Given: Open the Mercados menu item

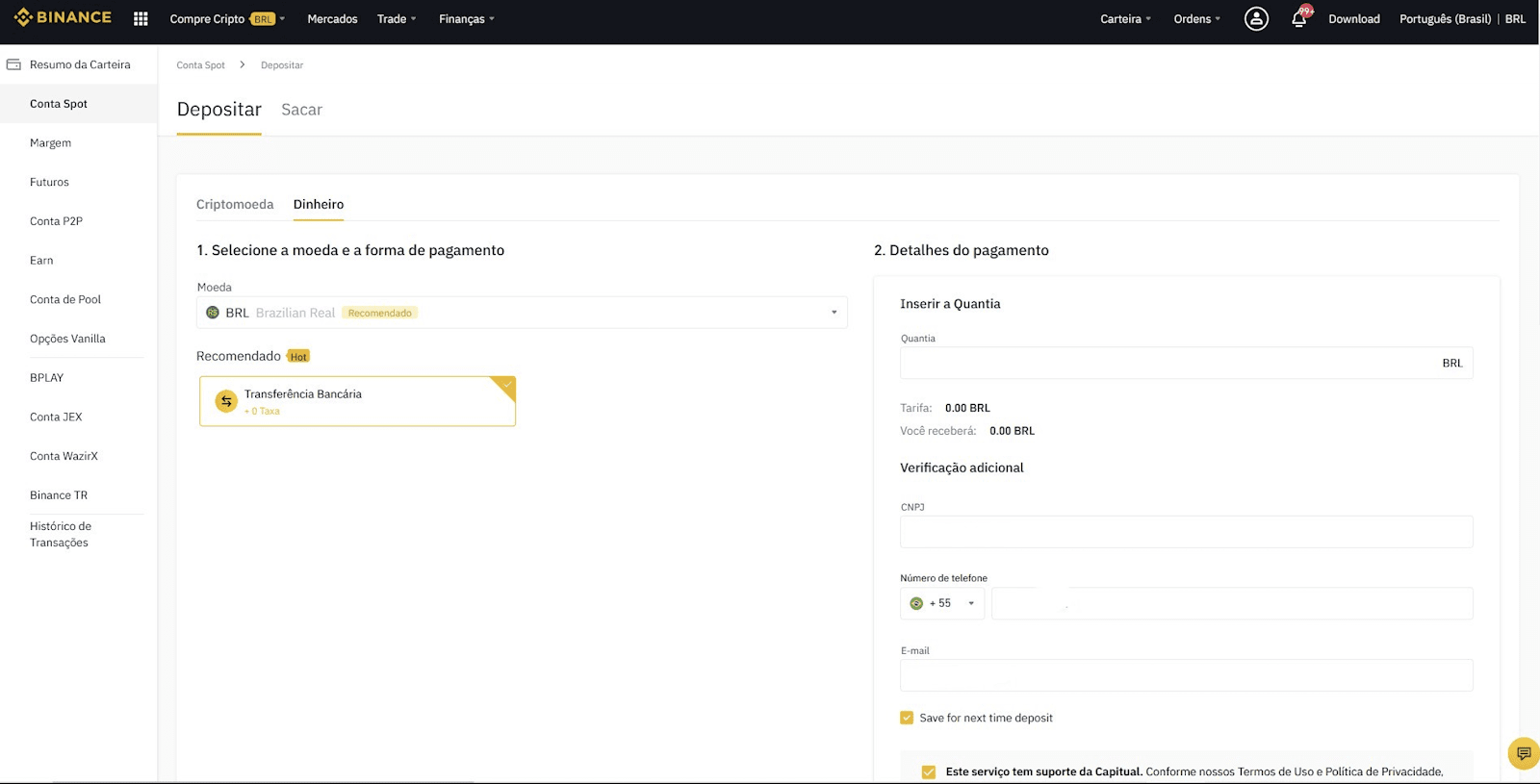Looking at the screenshot, I should tap(332, 18).
